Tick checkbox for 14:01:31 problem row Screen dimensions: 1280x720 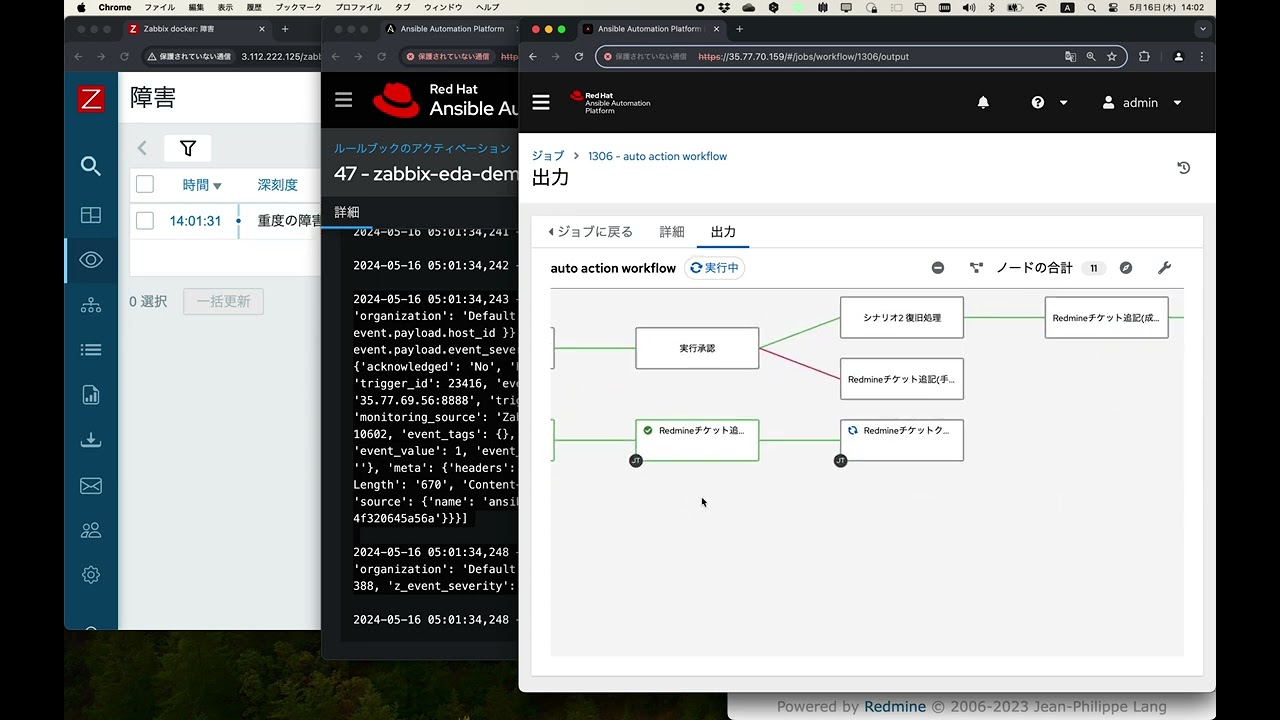145,221
